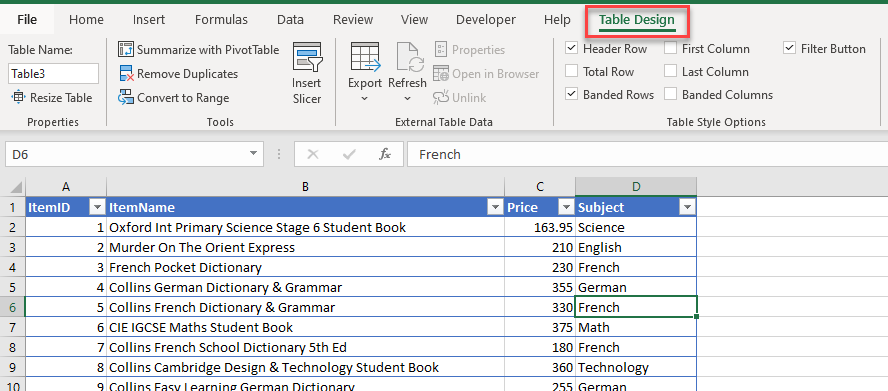Open the Subject column filter dropdown
The width and height of the screenshot is (888, 391).
[x=688, y=207]
